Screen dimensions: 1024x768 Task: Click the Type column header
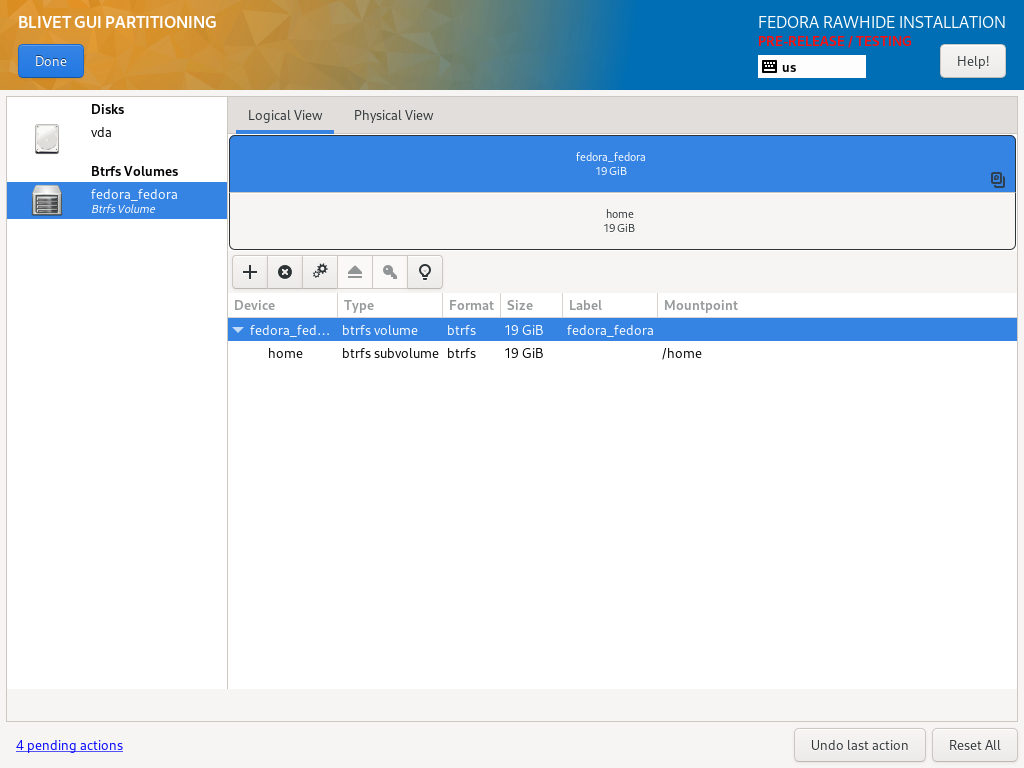(390, 305)
